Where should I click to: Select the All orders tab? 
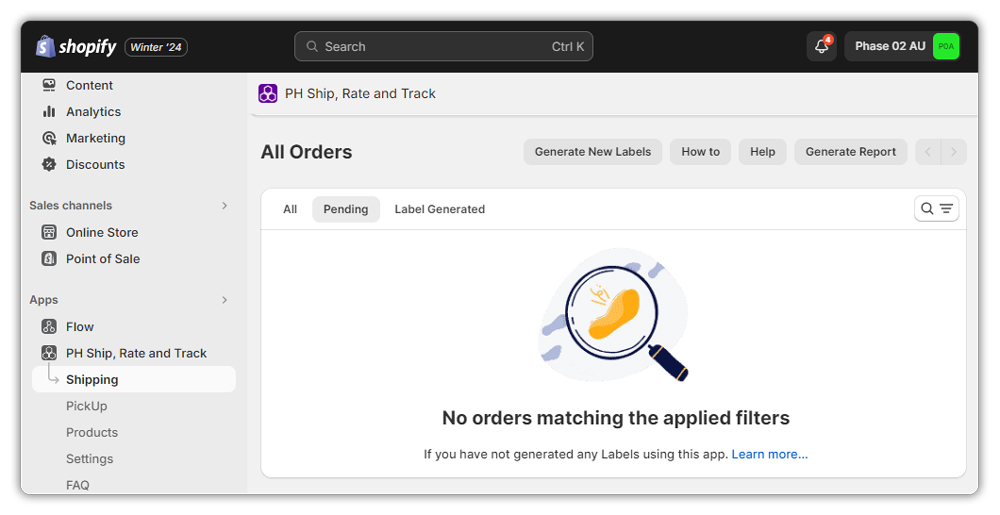[290, 209]
